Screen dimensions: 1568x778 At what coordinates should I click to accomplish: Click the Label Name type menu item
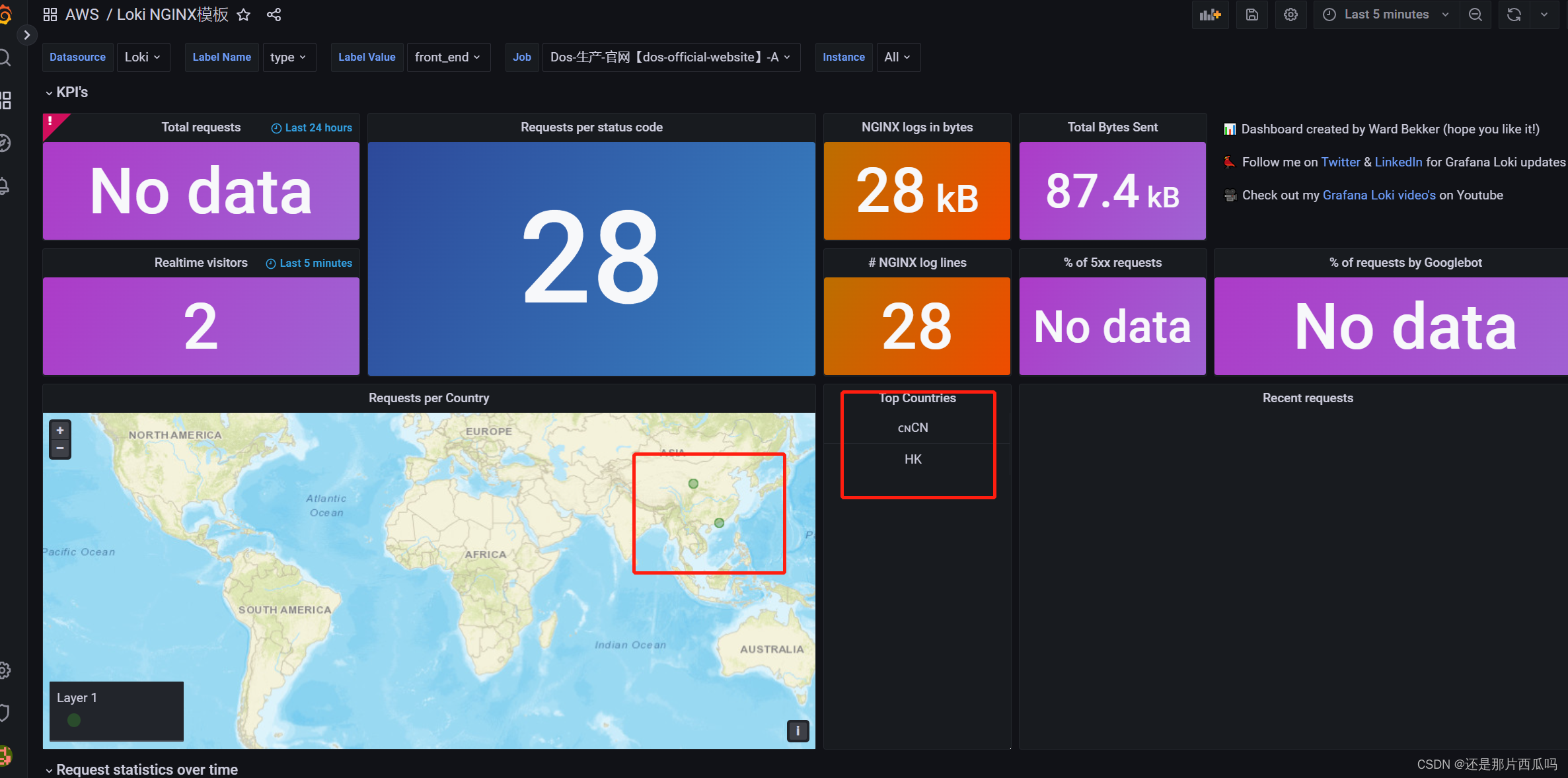click(x=288, y=58)
